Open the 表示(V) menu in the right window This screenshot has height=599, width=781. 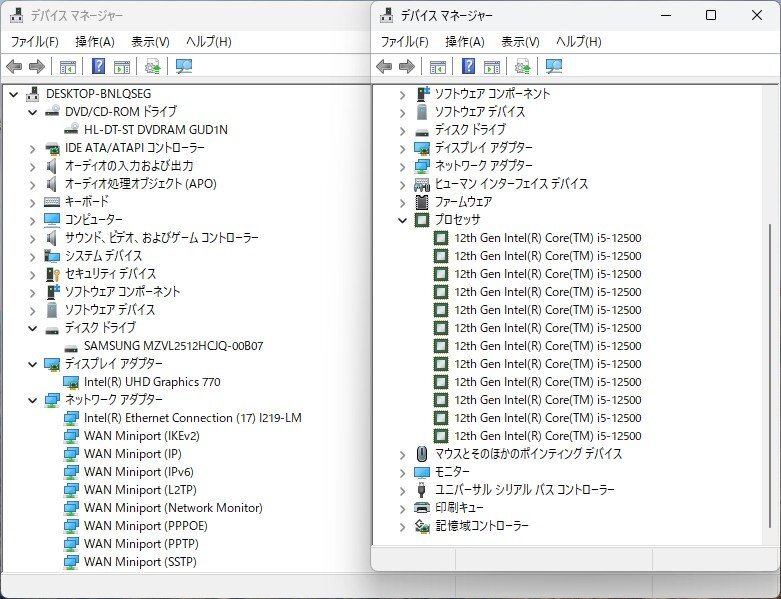(520, 41)
